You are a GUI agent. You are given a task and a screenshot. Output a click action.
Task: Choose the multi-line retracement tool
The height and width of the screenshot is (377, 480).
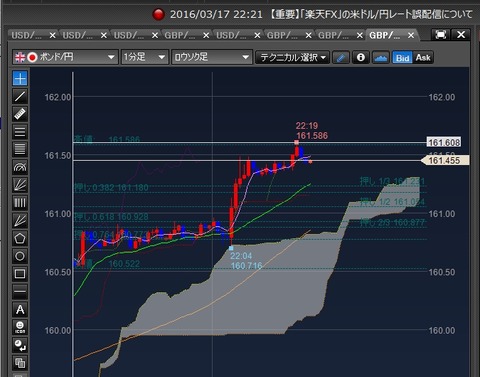point(20,149)
